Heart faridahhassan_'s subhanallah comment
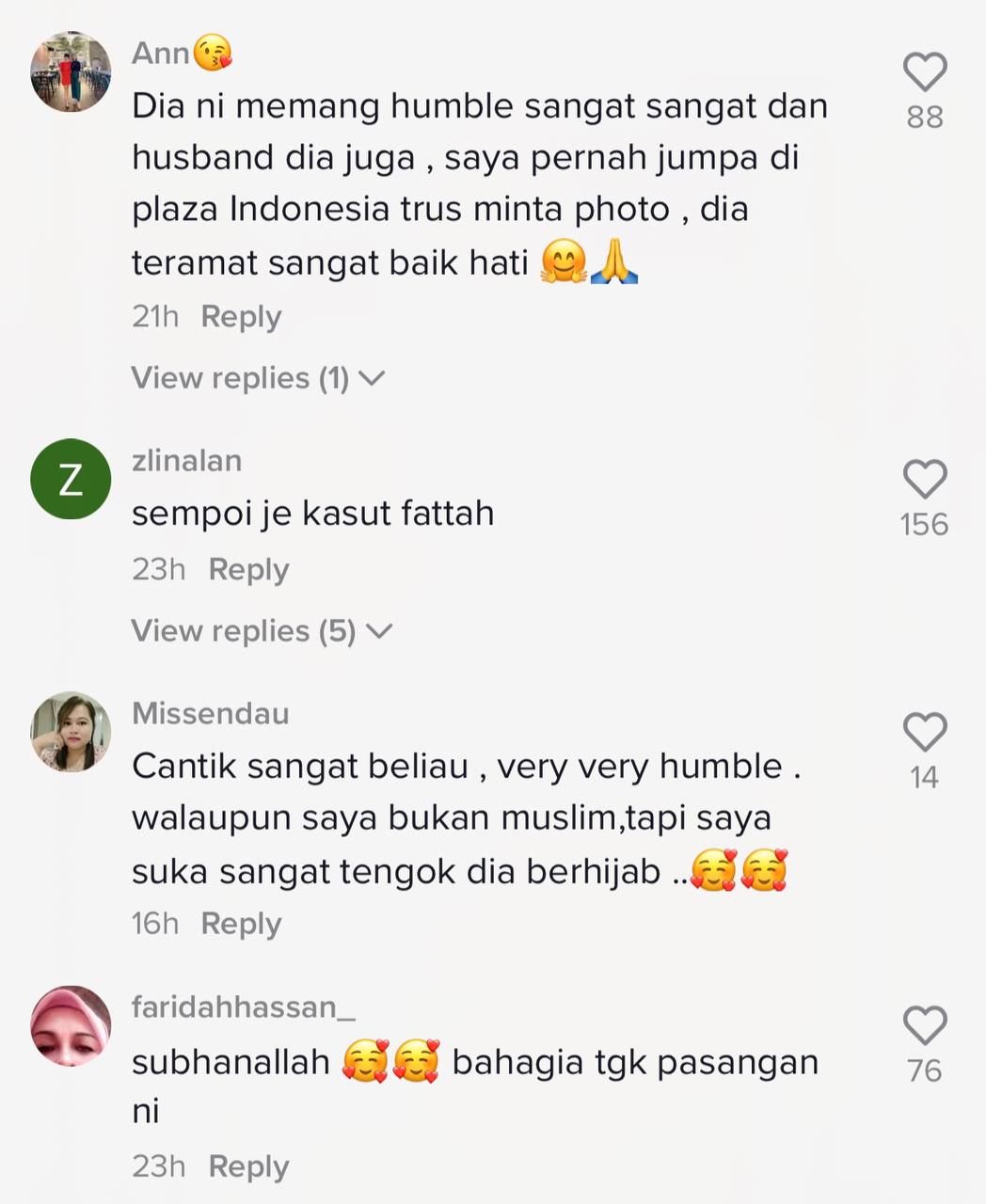 click(x=924, y=1025)
